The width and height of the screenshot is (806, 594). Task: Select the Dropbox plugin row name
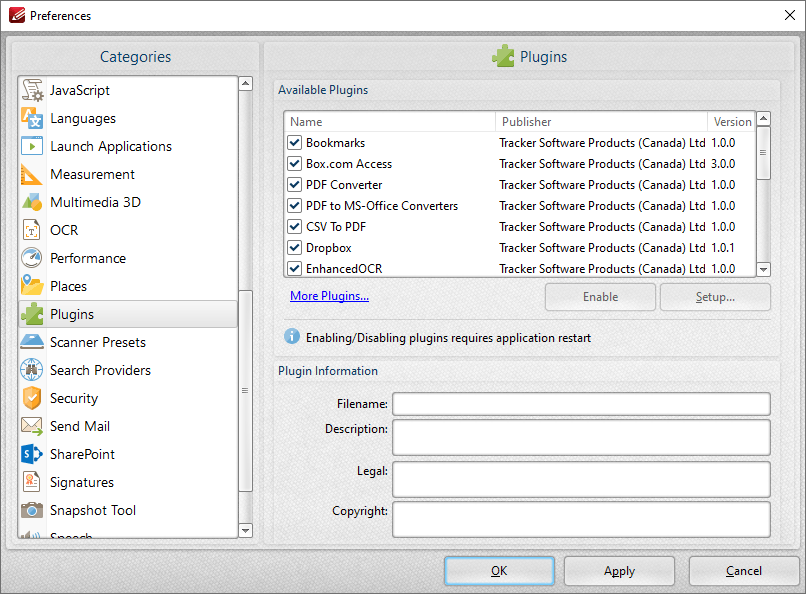[x=328, y=248]
